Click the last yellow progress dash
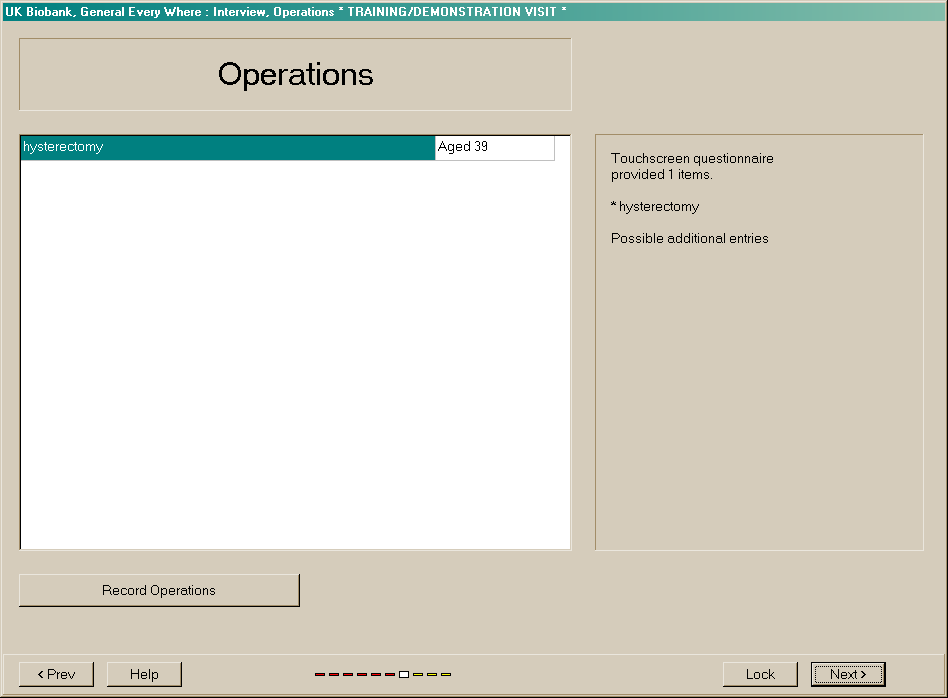Viewport: 948px width, 698px height. click(x=446, y=675)
